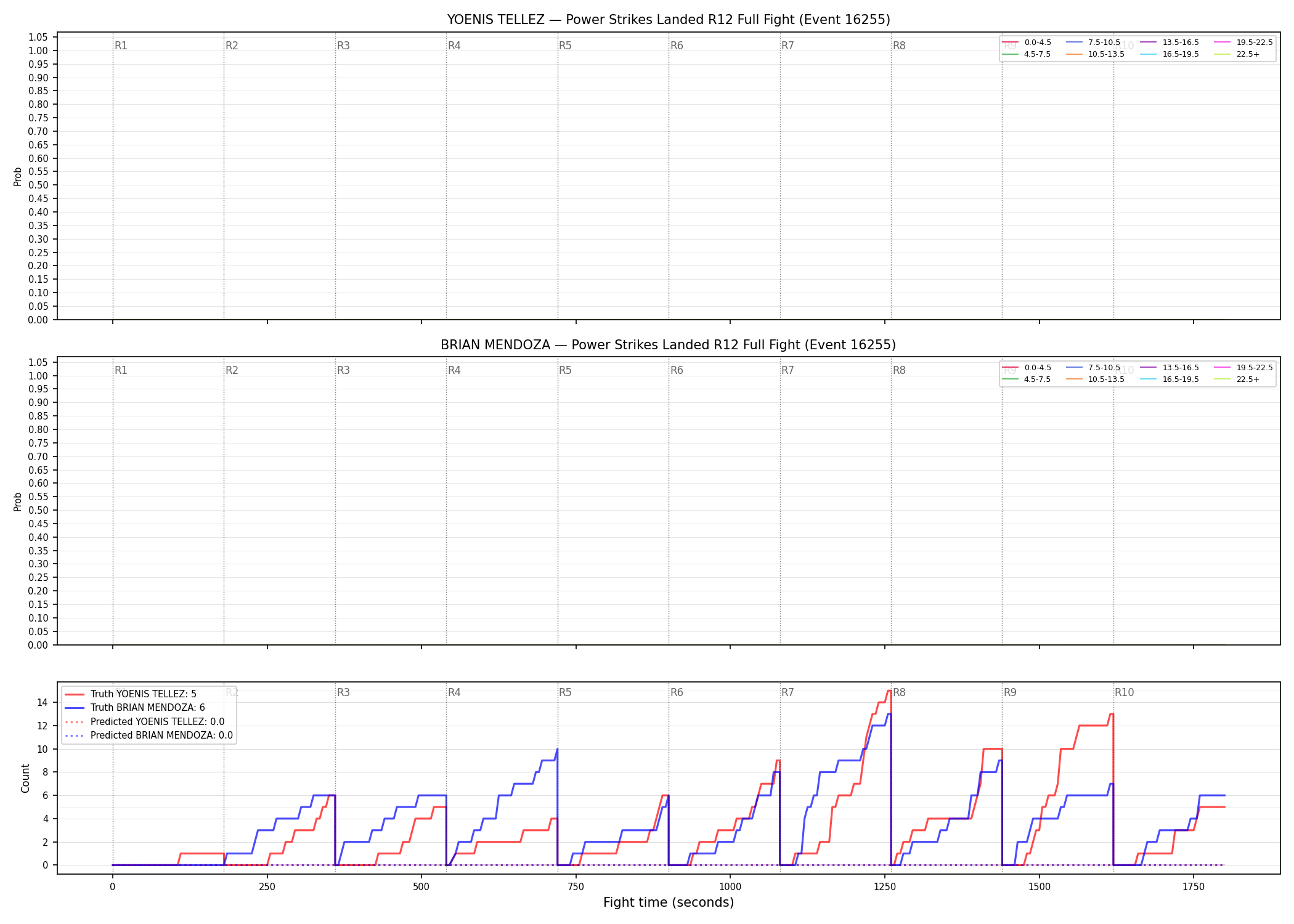Click the 1000 x-axis tick label
The height and width of the screenshot is (924, 1294).
730,887
